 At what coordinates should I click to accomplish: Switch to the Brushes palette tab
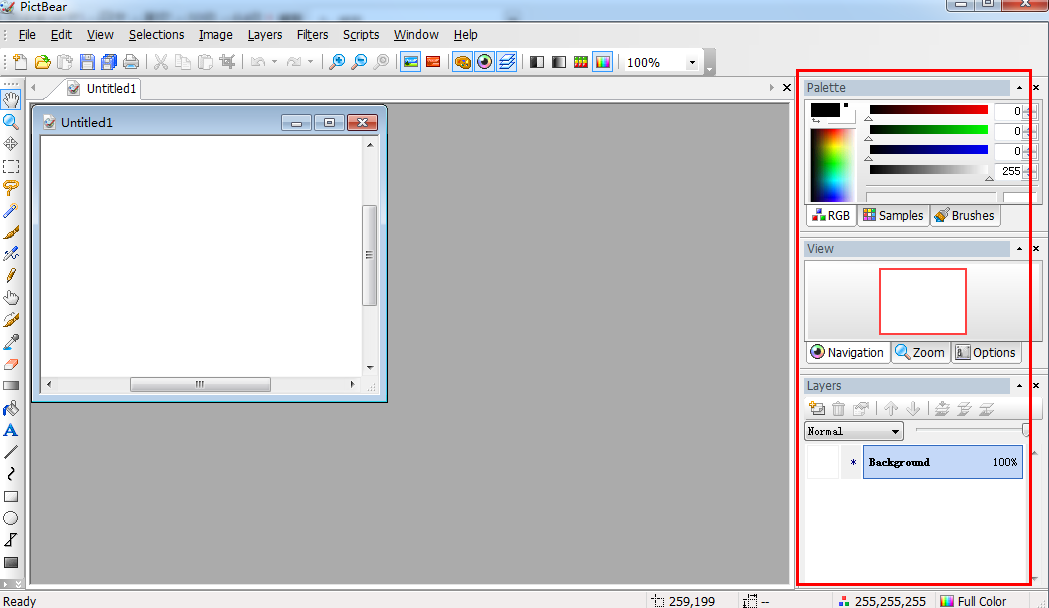coord(965,215)
